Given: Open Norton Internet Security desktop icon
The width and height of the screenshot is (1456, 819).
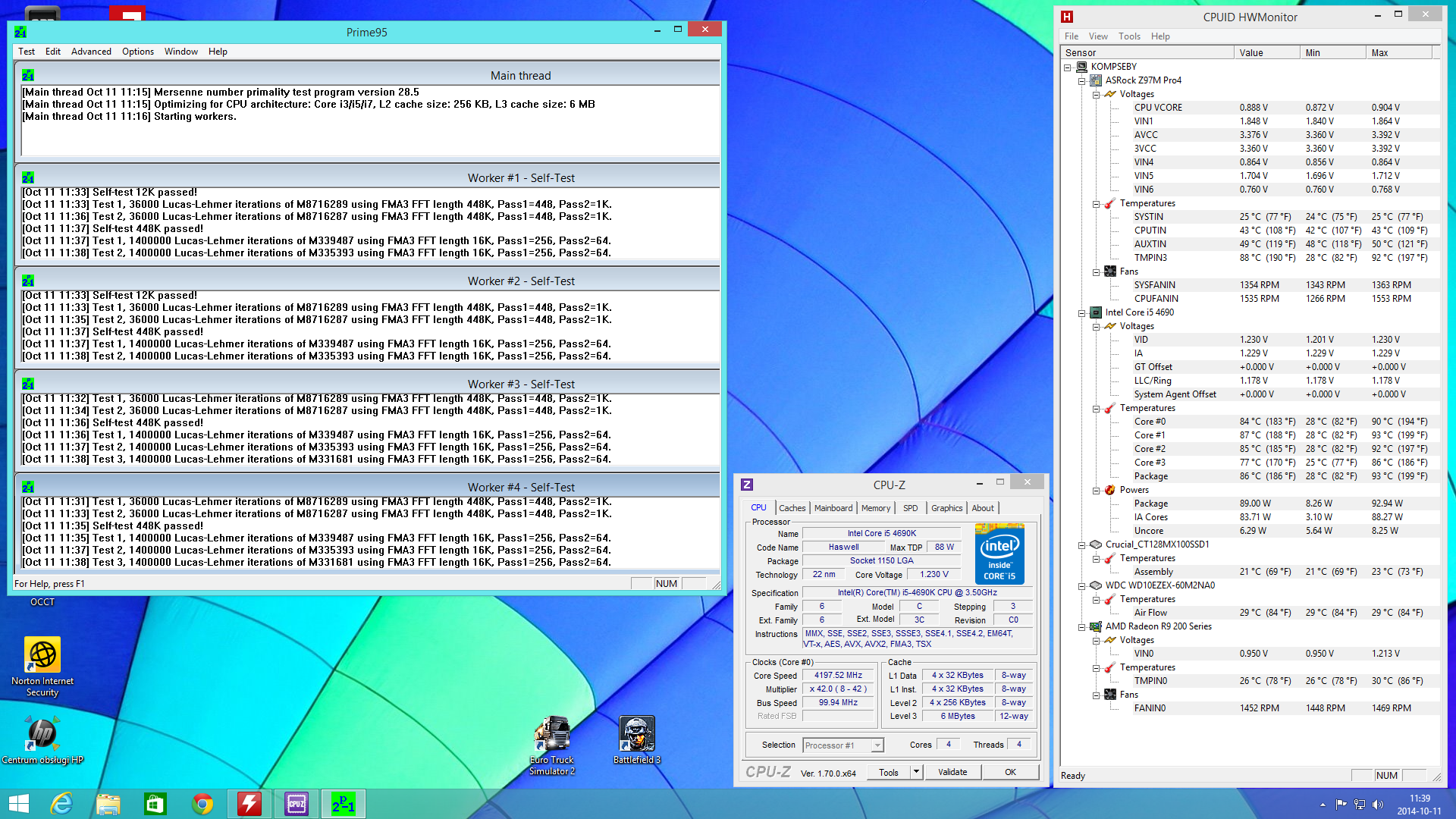Looking at the screenshot, I should coord(42,655).
